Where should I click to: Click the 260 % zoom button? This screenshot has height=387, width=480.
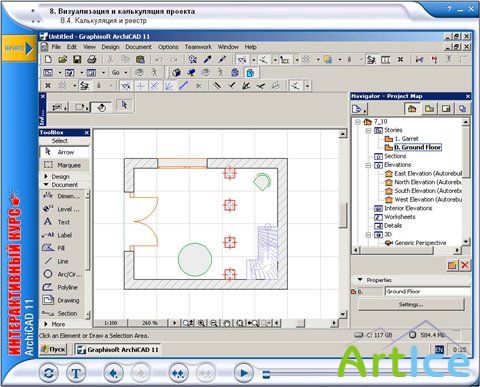(x=150, y=323)
